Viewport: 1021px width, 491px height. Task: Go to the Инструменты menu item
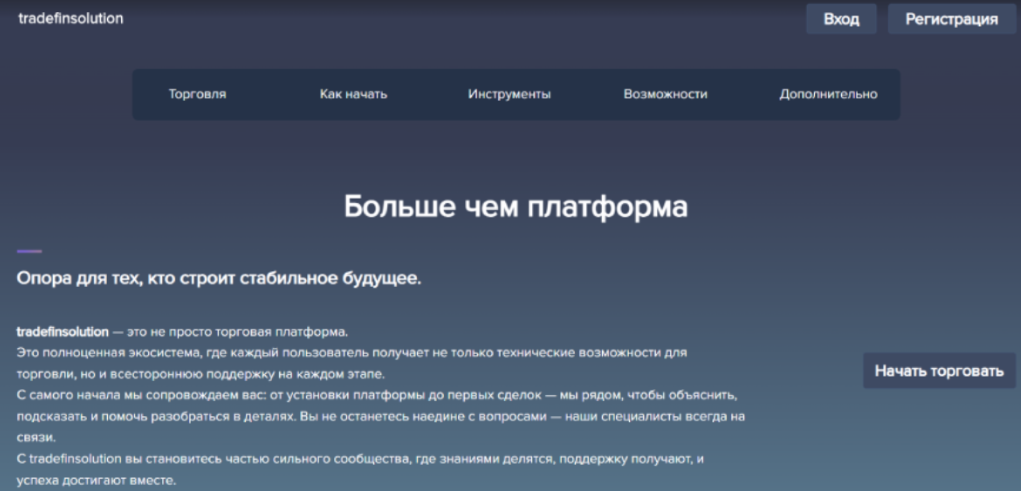click(x=509, y=94)
